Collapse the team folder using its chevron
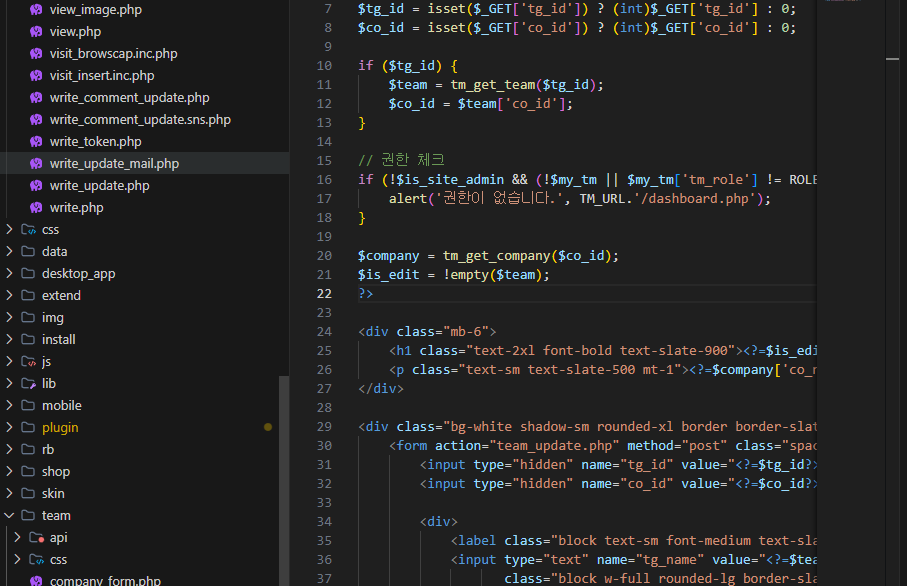This screenshot has width=907, height=586. tap(10, 516)
